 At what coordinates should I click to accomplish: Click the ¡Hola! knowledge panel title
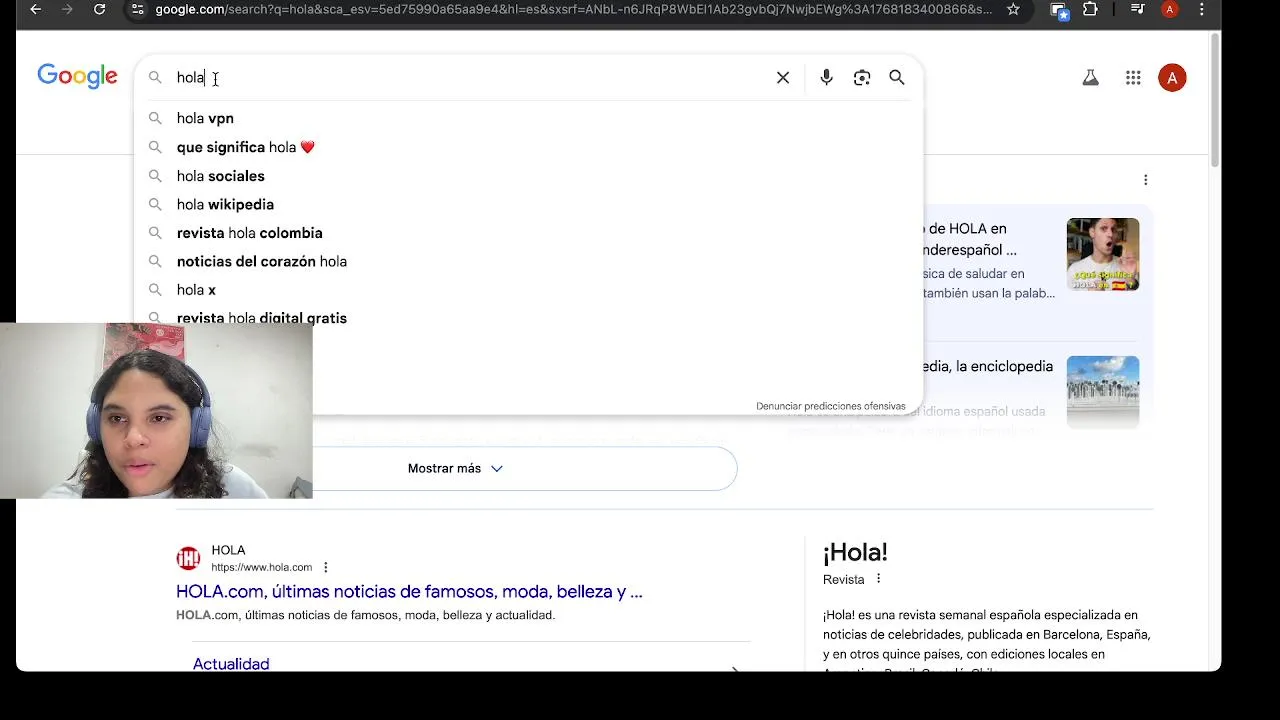click(855, 552)
